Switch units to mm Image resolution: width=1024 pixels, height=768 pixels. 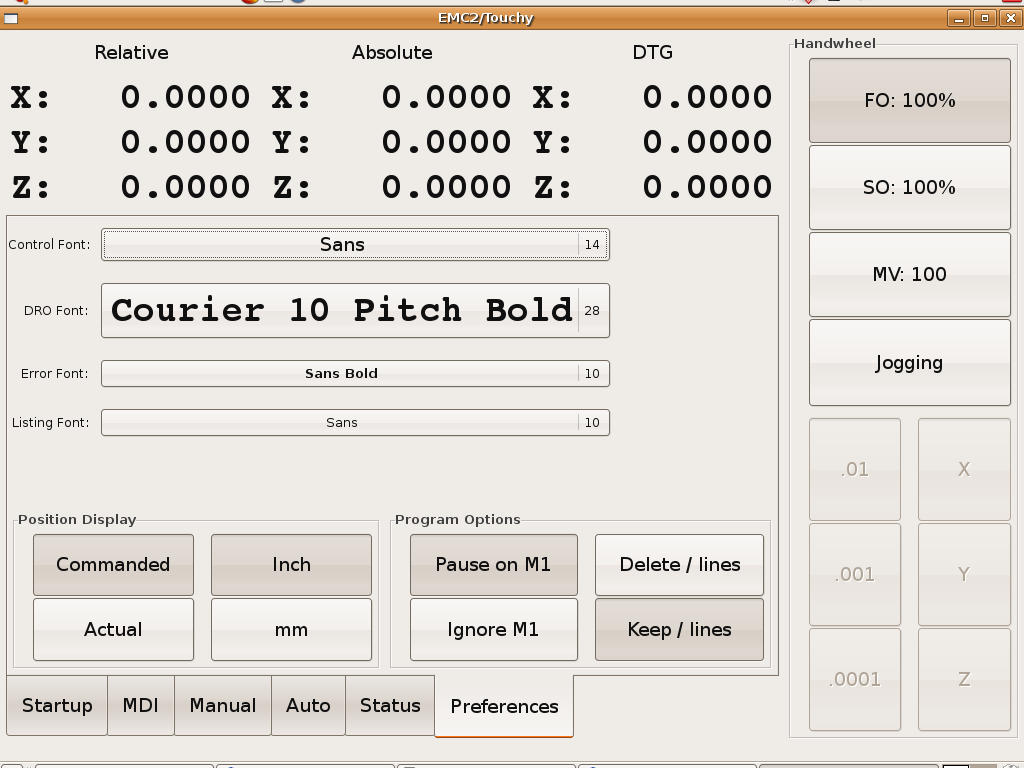(291, 630)
